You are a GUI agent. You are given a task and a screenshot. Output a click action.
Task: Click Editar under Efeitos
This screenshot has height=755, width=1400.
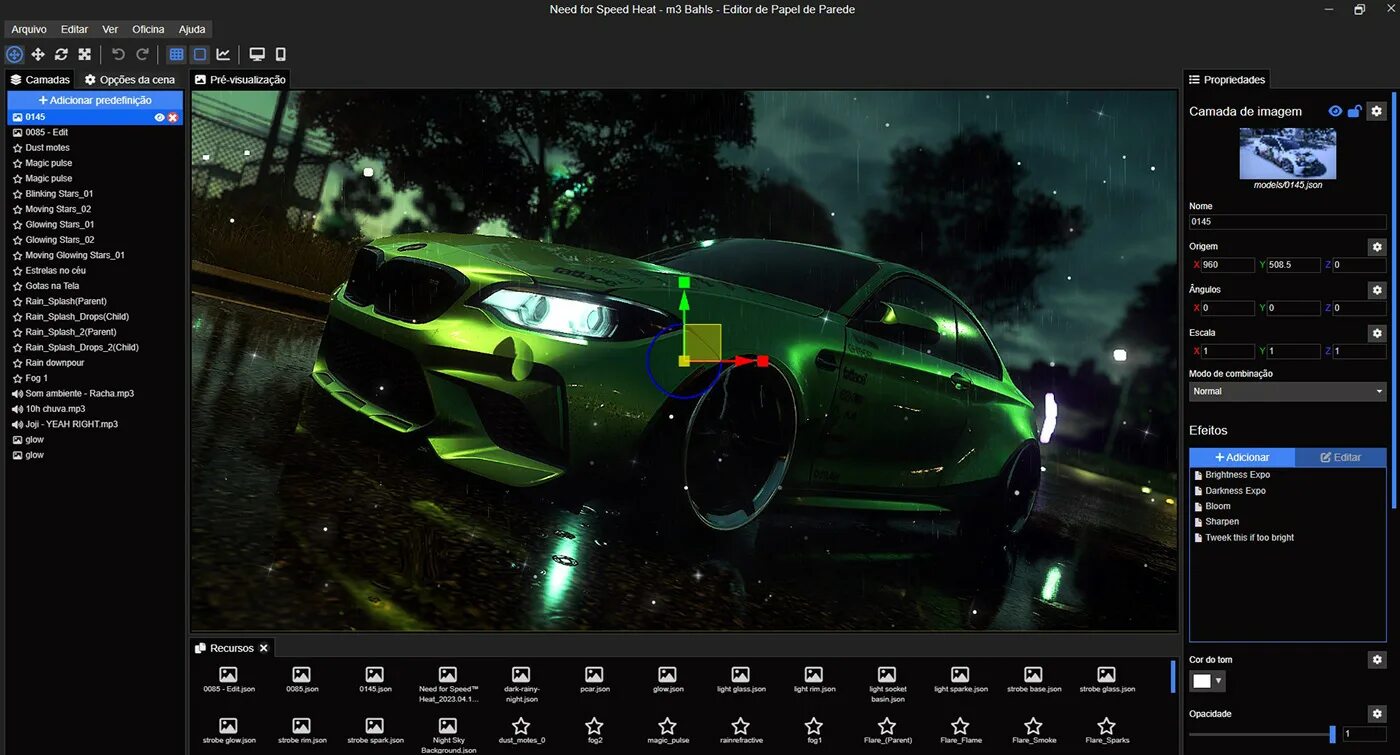[1340, 457]
